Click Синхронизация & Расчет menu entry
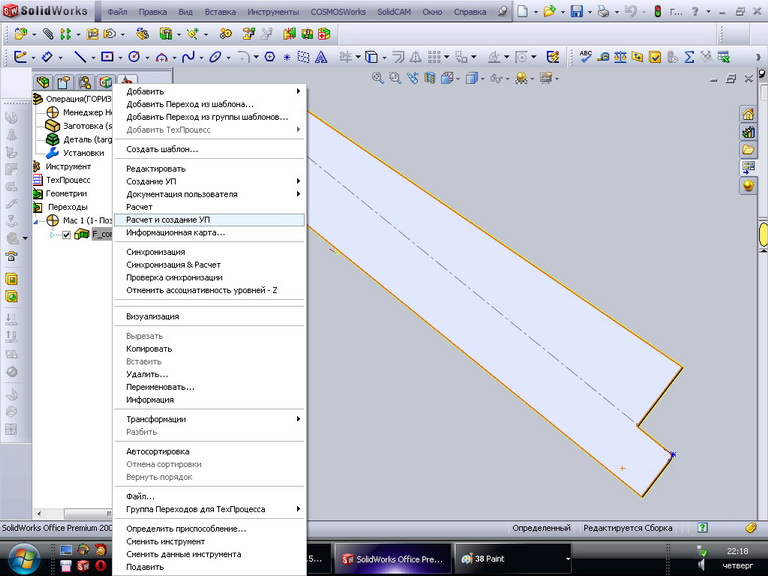Screen dimensions: 768x576 [x=173, y=264]
